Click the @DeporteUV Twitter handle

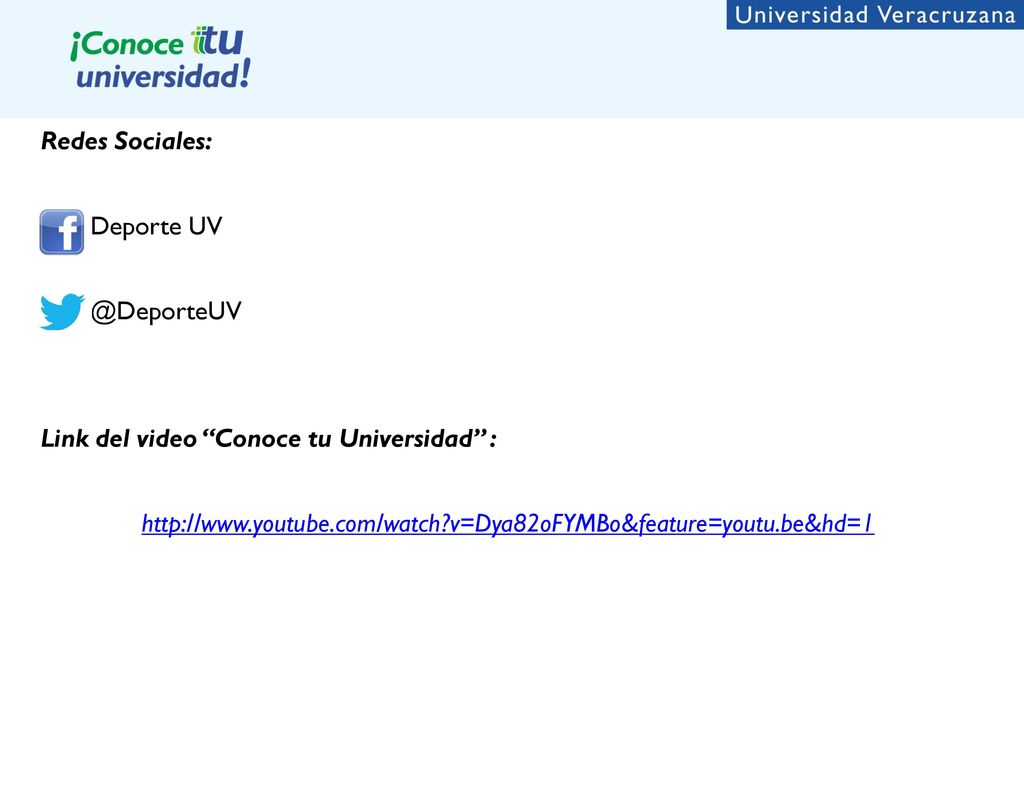coord(166,311)
